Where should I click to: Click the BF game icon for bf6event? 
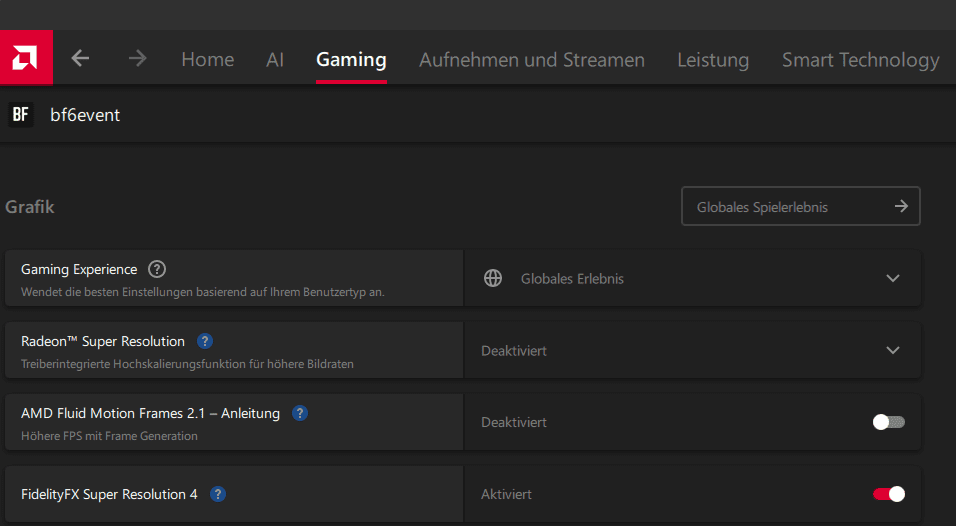point(21,115)
